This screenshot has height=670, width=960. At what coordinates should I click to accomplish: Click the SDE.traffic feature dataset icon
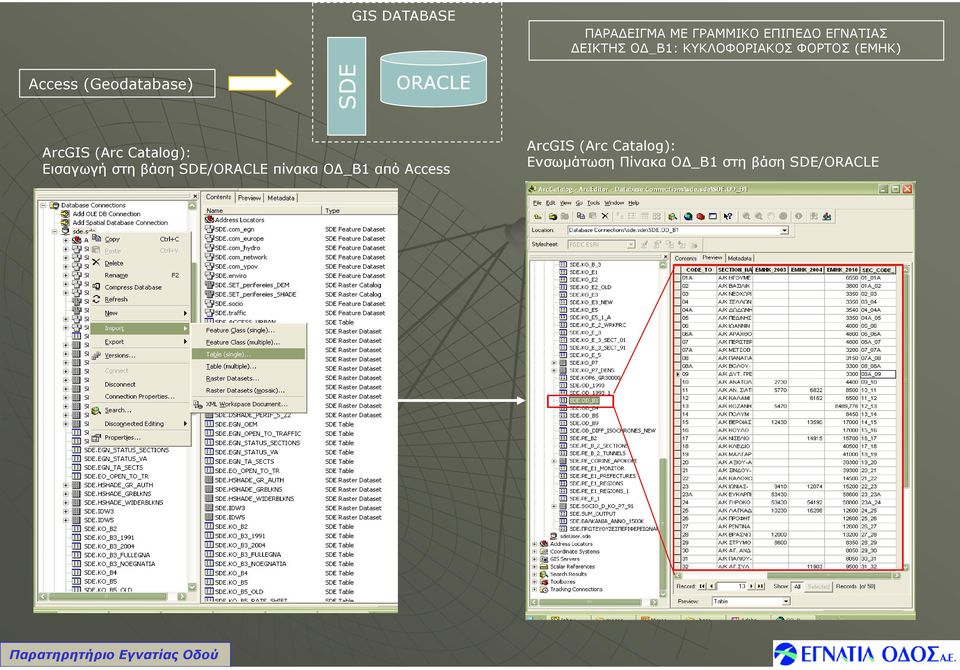[x=209, y=312]
